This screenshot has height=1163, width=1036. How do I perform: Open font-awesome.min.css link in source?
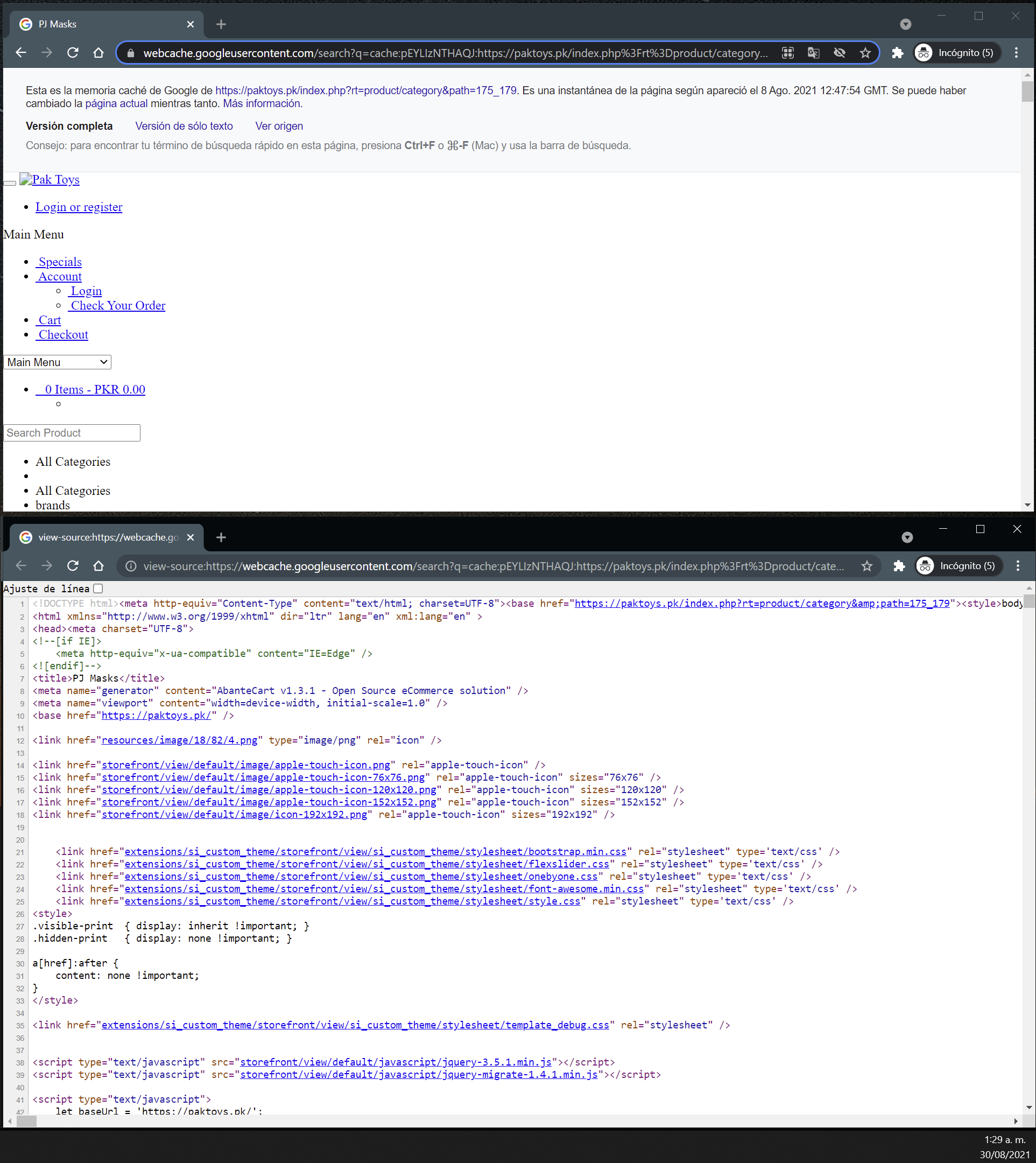click(384, 889)
